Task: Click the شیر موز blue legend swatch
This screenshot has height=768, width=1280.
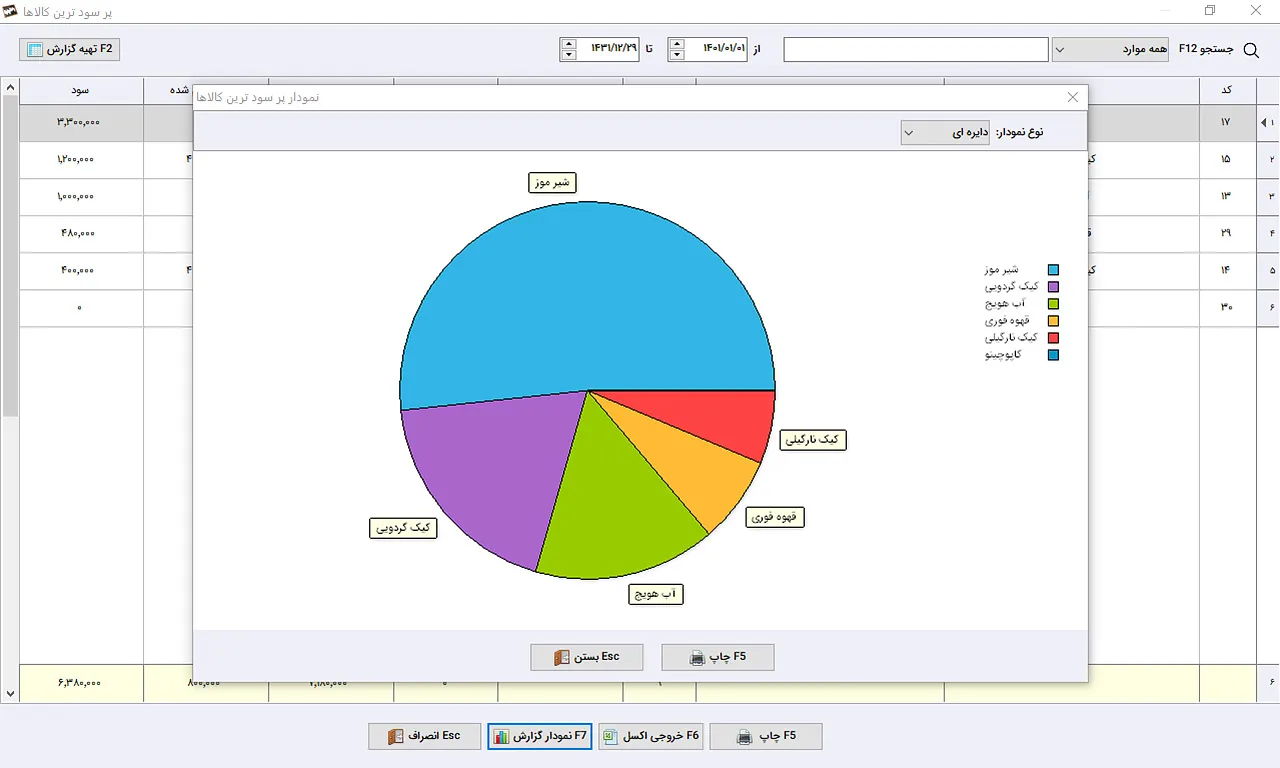Action: click(x=1053, y=270)
